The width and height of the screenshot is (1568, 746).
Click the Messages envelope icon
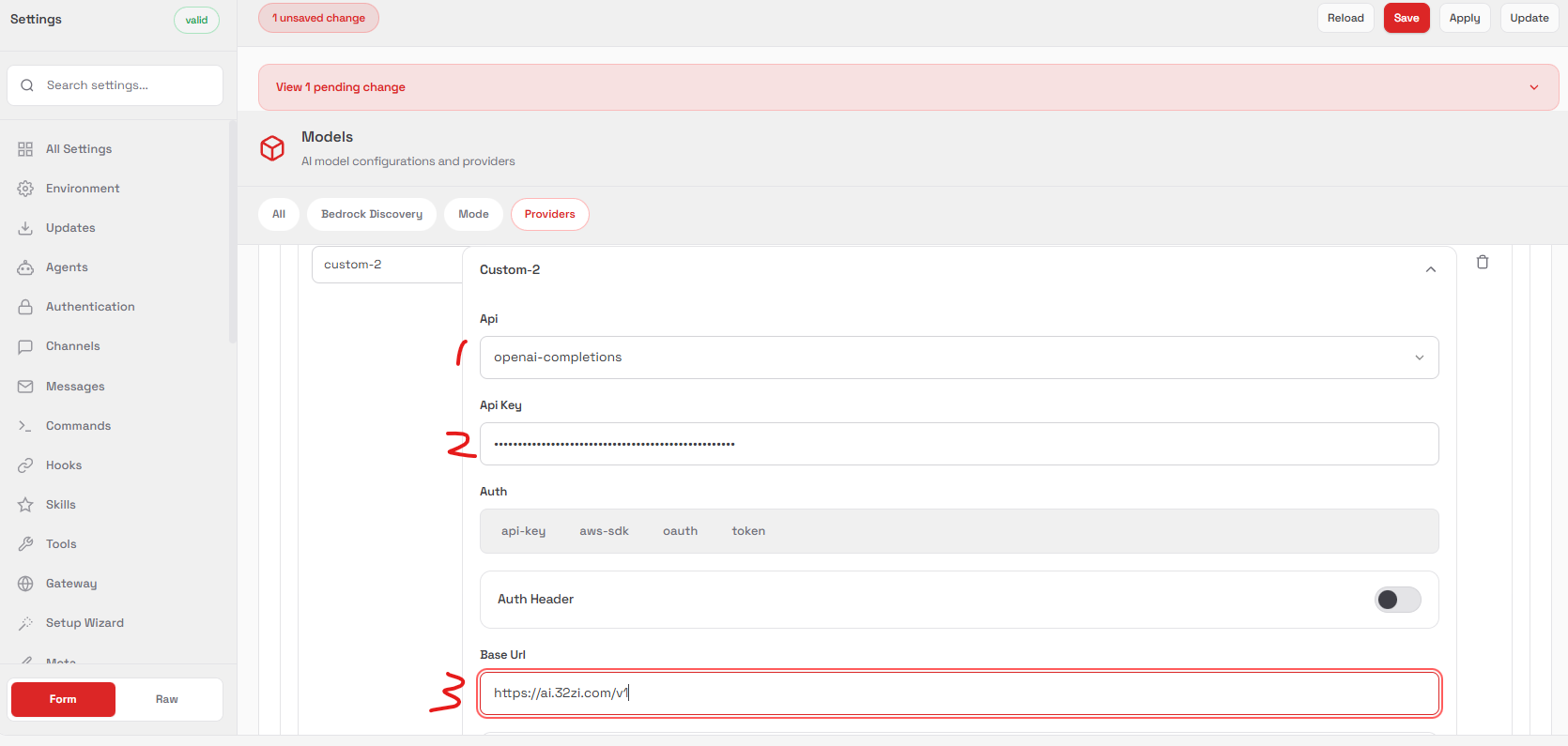point(25,387)
